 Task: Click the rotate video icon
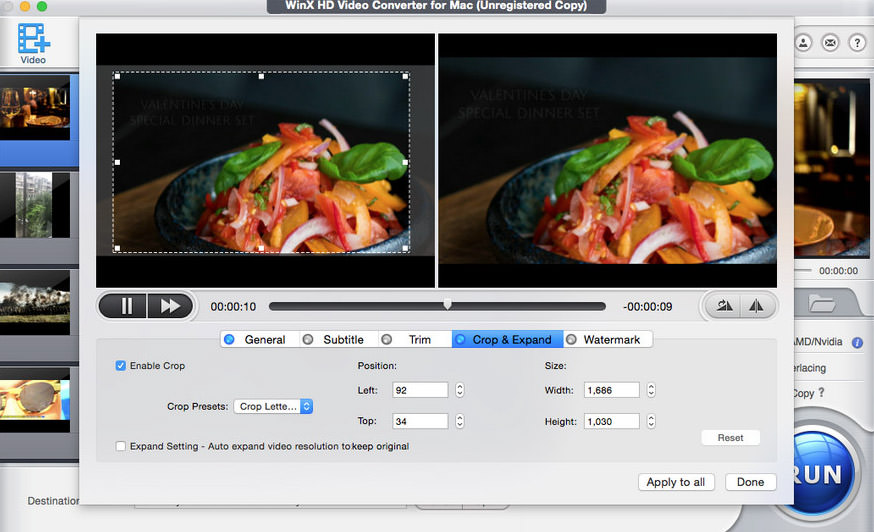[724, 306]
